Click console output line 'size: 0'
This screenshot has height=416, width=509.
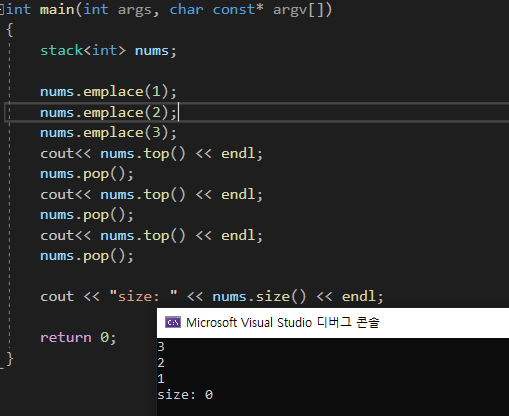click(x=185, y=395)
